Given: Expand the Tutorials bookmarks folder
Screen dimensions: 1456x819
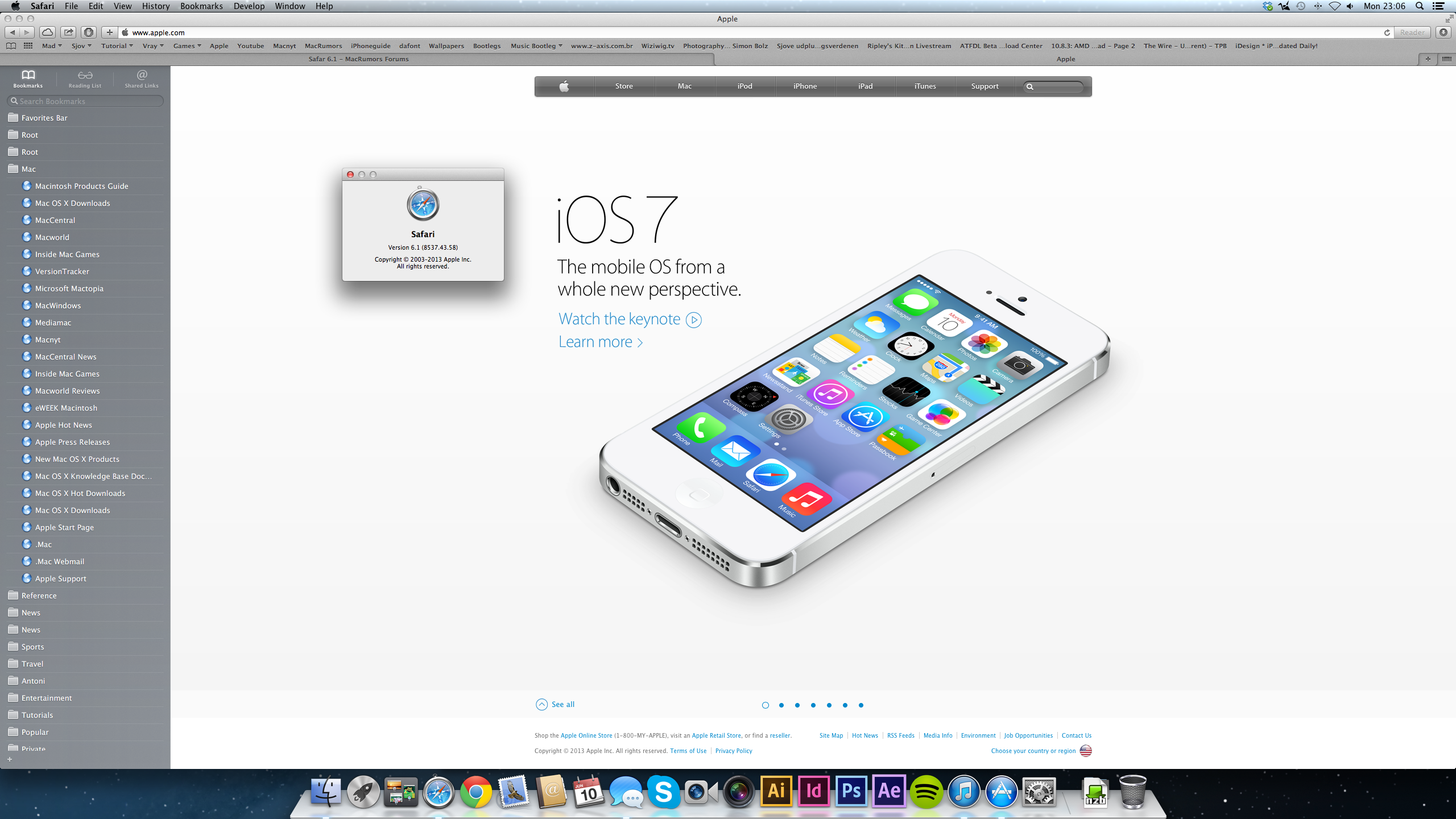Looking at the screenshot, I should 85,715.
